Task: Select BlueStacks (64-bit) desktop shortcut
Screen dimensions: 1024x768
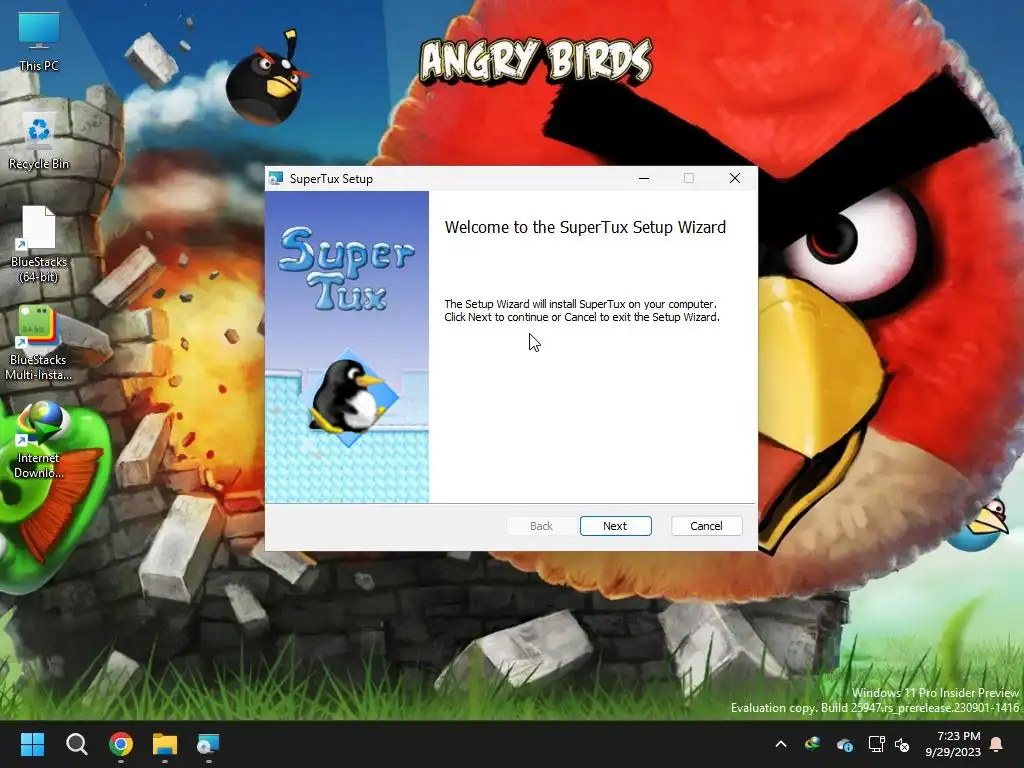Action: (39, 244)
